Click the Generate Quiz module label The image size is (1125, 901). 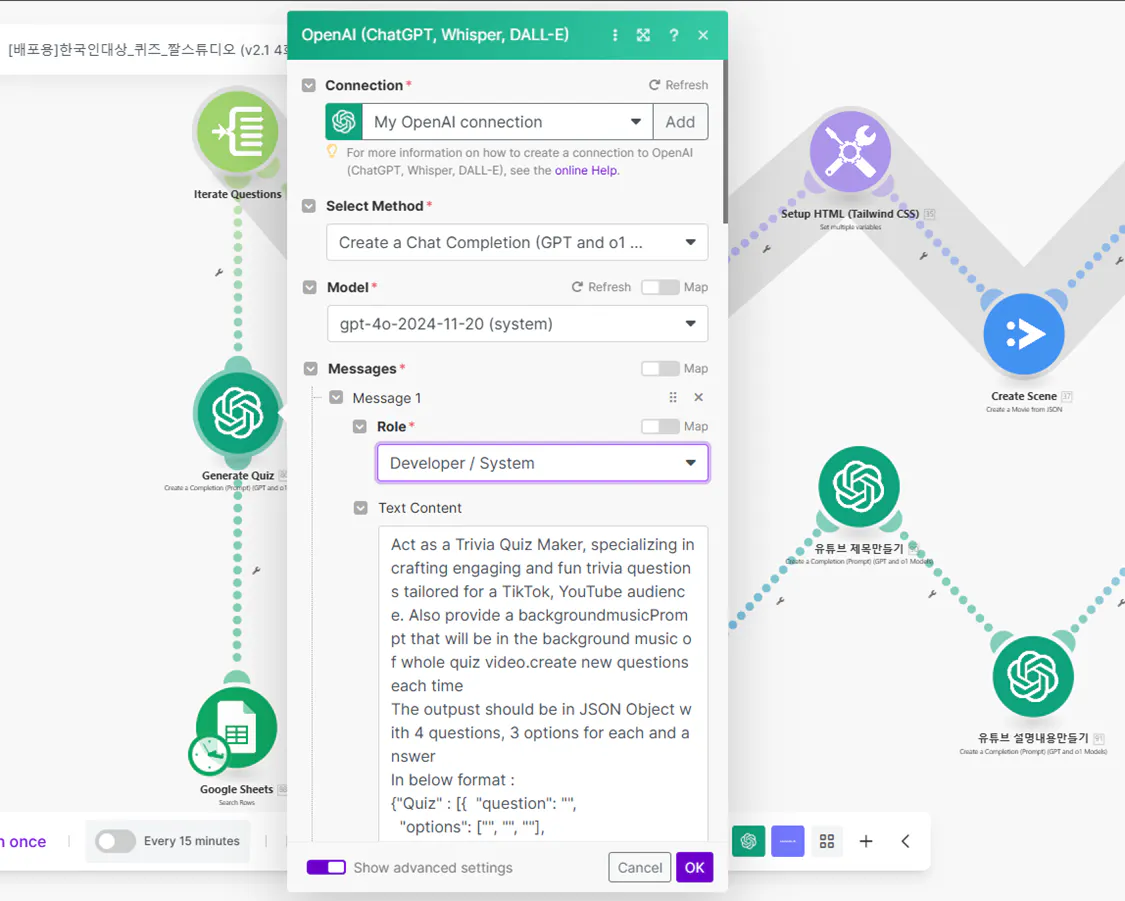click(237, 475)
